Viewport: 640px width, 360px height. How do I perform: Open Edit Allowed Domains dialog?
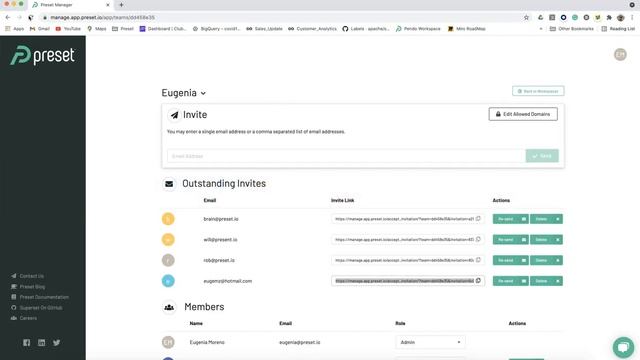click(x=523, y=114)
